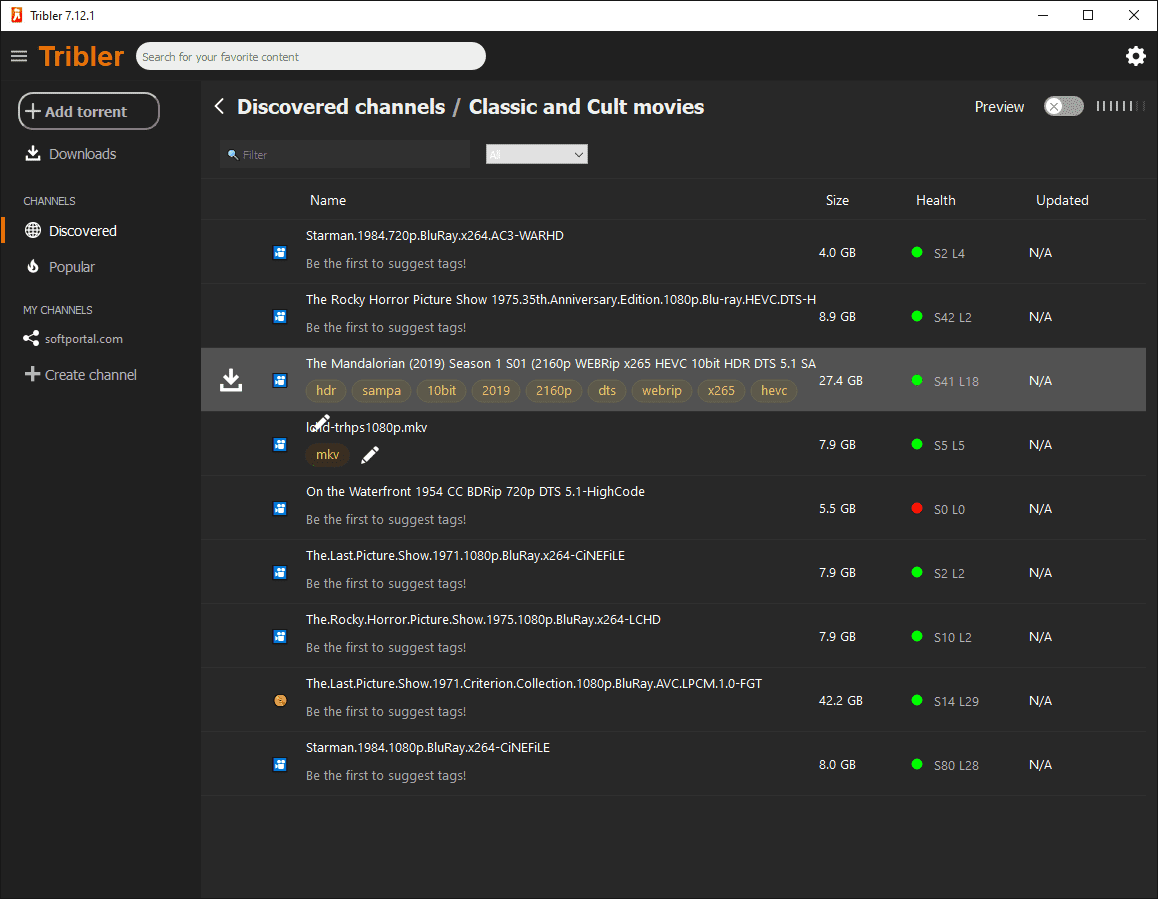Click the pencil icon beside mkv tag

point(370,455)
